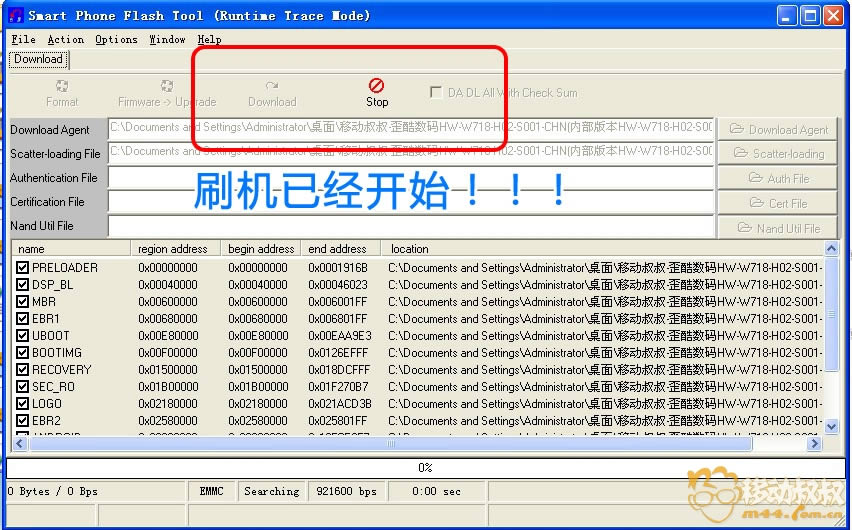Image resolution: width=852 pixels, height=530 pixels.
Task: Click the Auth File folder button
Action: [778, 178]
